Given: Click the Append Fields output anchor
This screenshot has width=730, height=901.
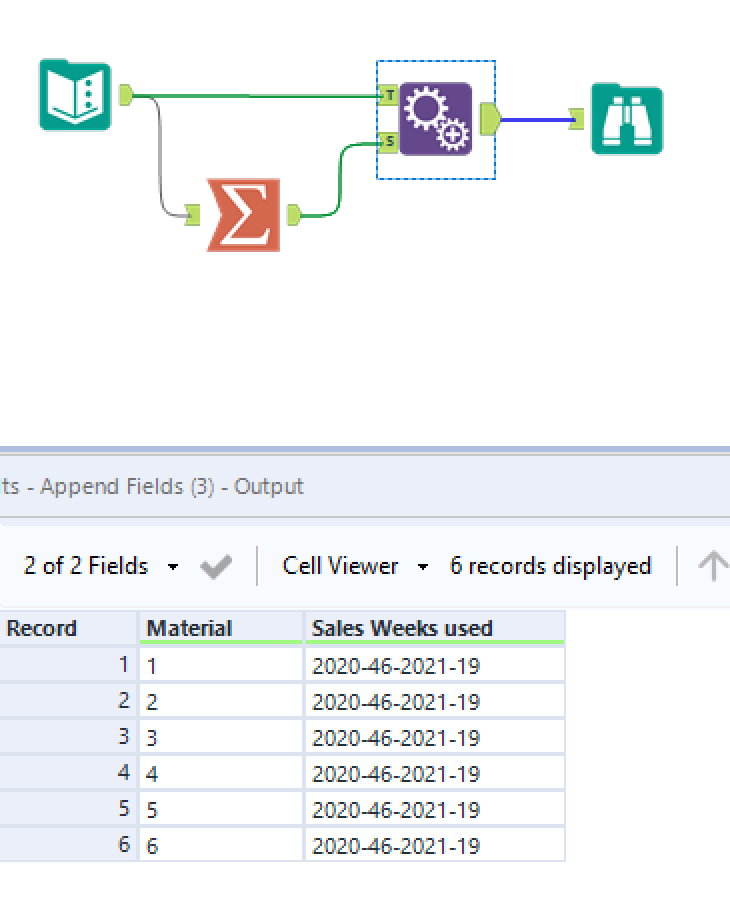Looking at the screenshot, I should click(x=490, y=119).
